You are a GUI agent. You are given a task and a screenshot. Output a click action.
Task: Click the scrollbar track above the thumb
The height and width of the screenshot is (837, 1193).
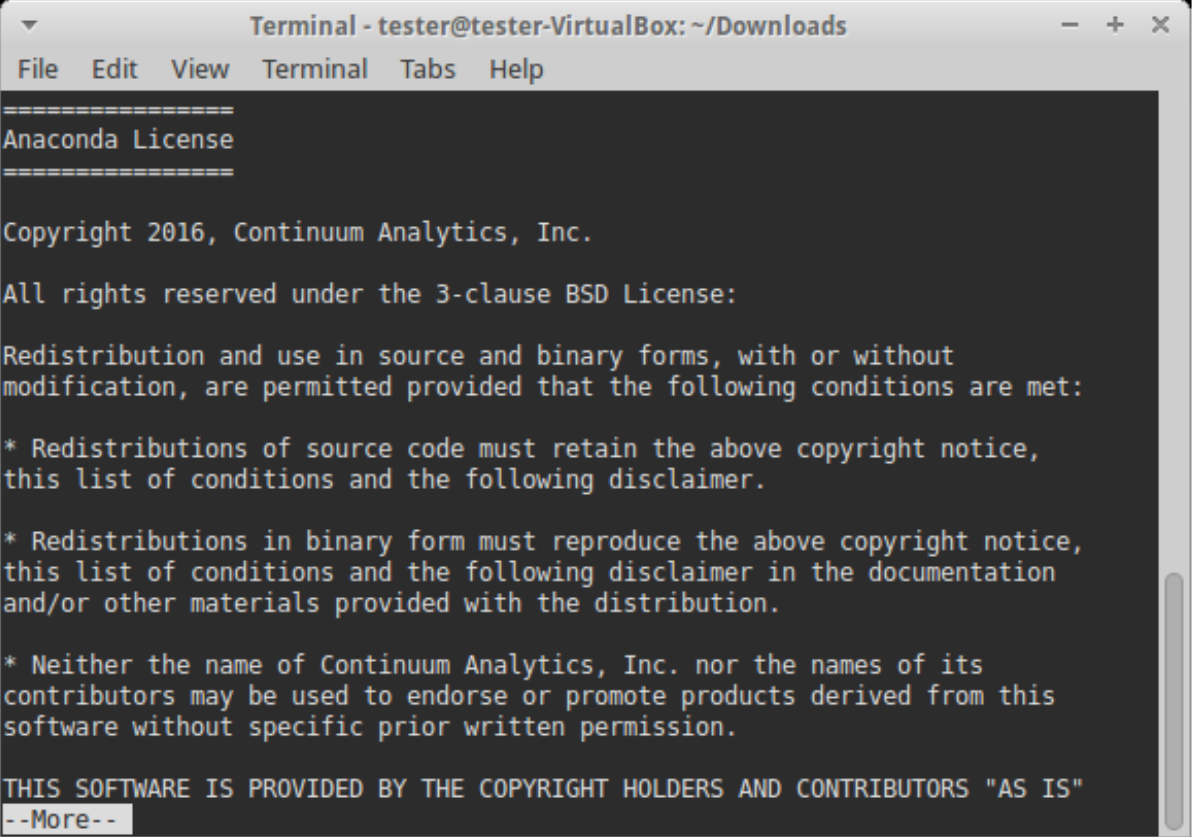[x=1176, y=330]
